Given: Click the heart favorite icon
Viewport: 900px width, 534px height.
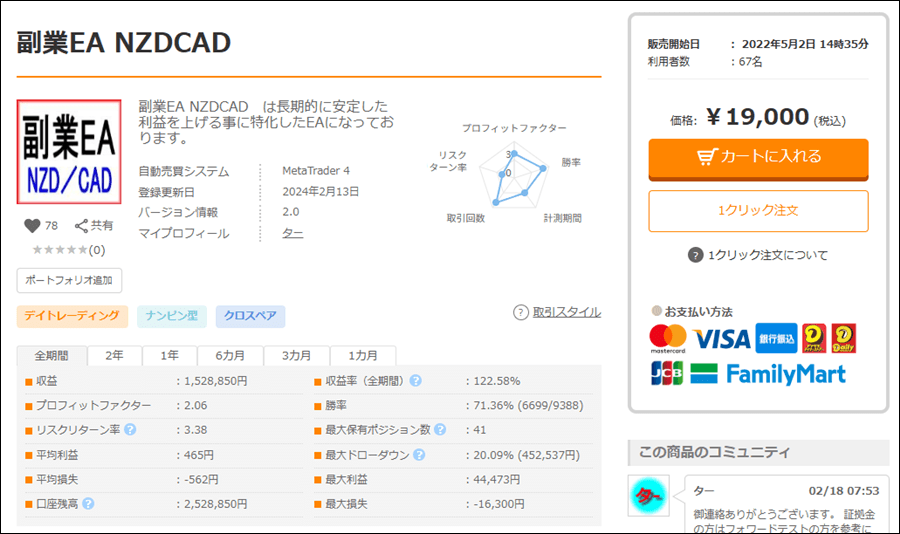Looking at the screenshot, I should click(32, 226).
